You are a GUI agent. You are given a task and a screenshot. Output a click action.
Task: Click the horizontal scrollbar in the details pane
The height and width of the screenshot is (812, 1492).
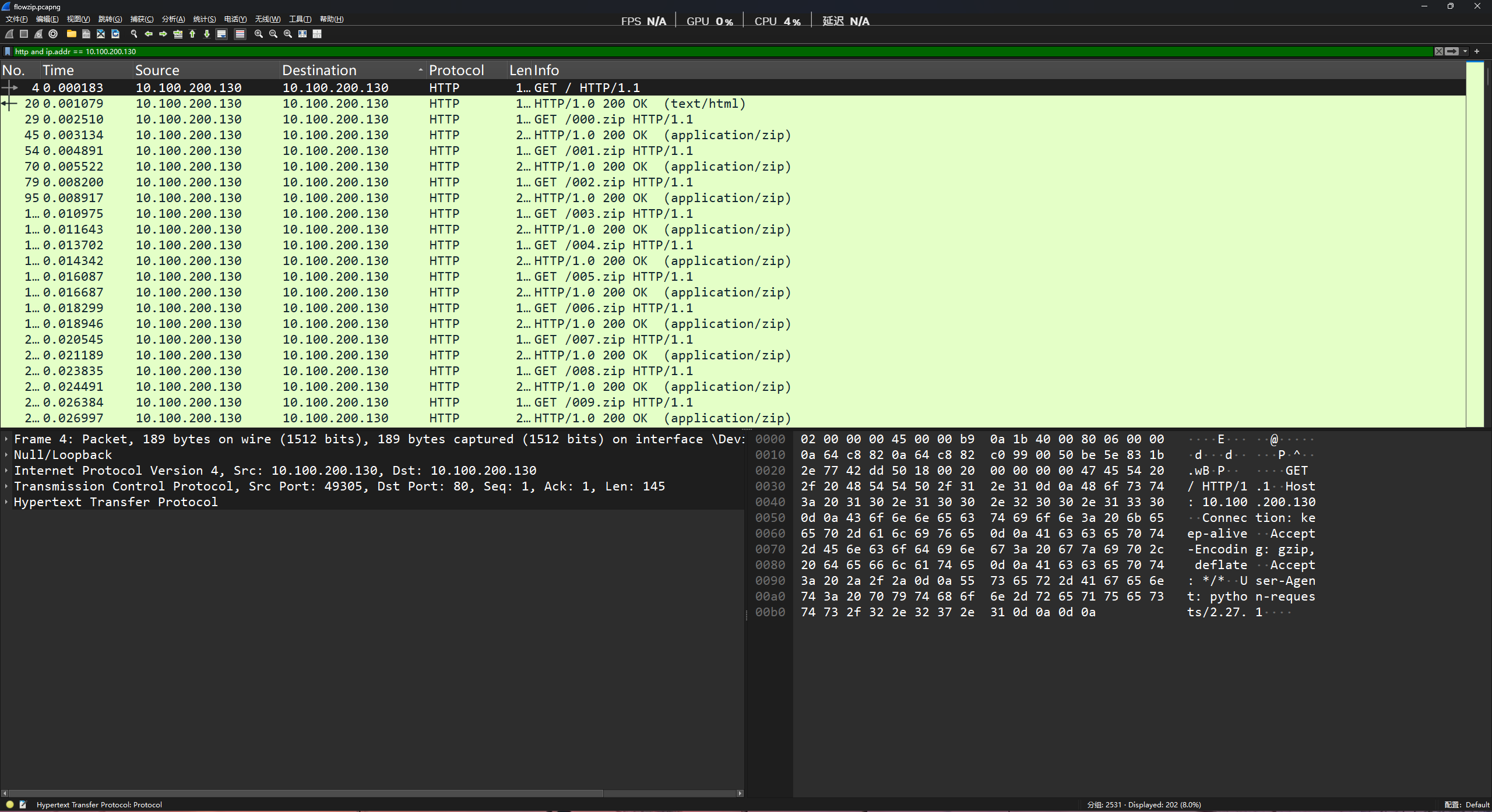303,793
